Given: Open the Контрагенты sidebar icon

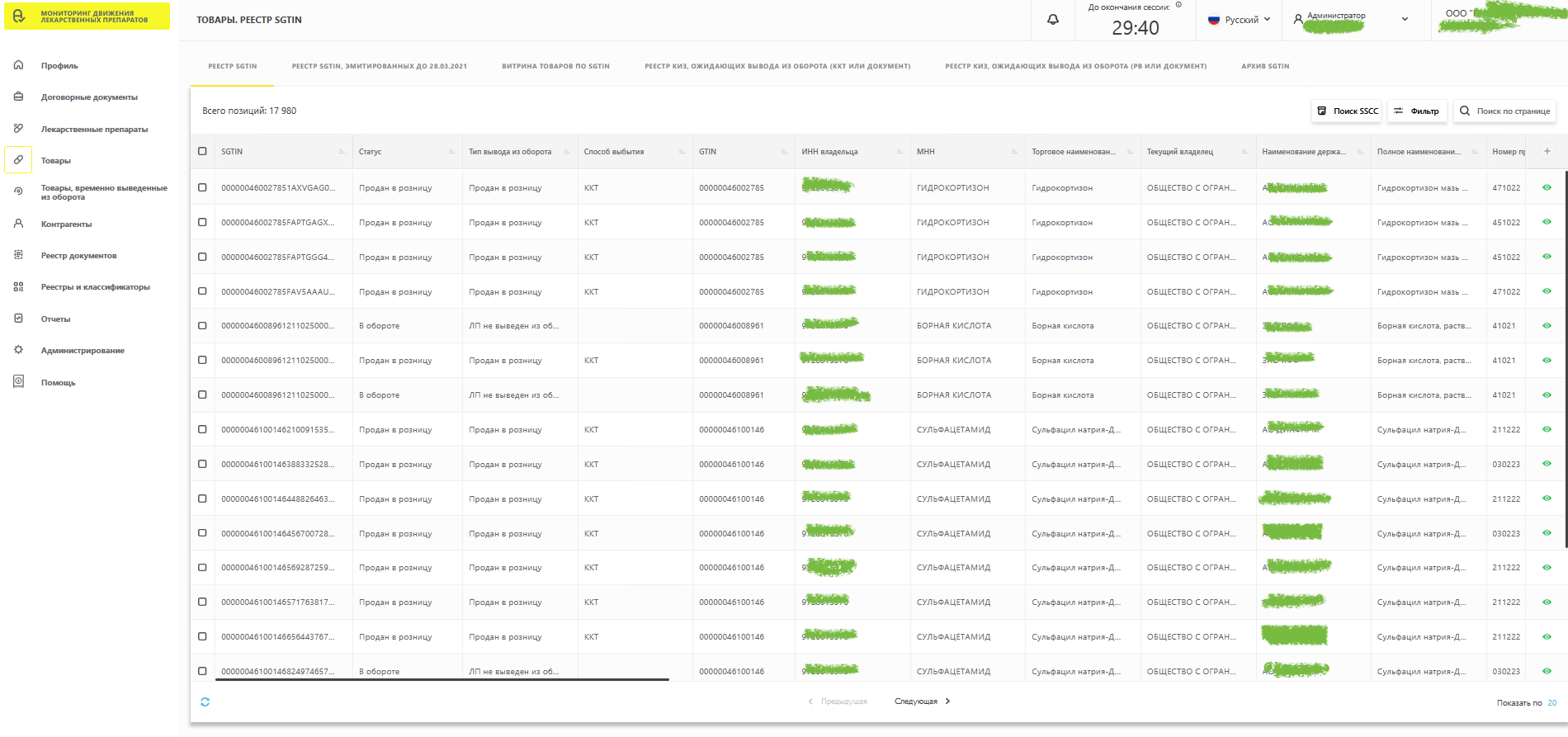Looking at the screenshot, I should pos(18,224).
